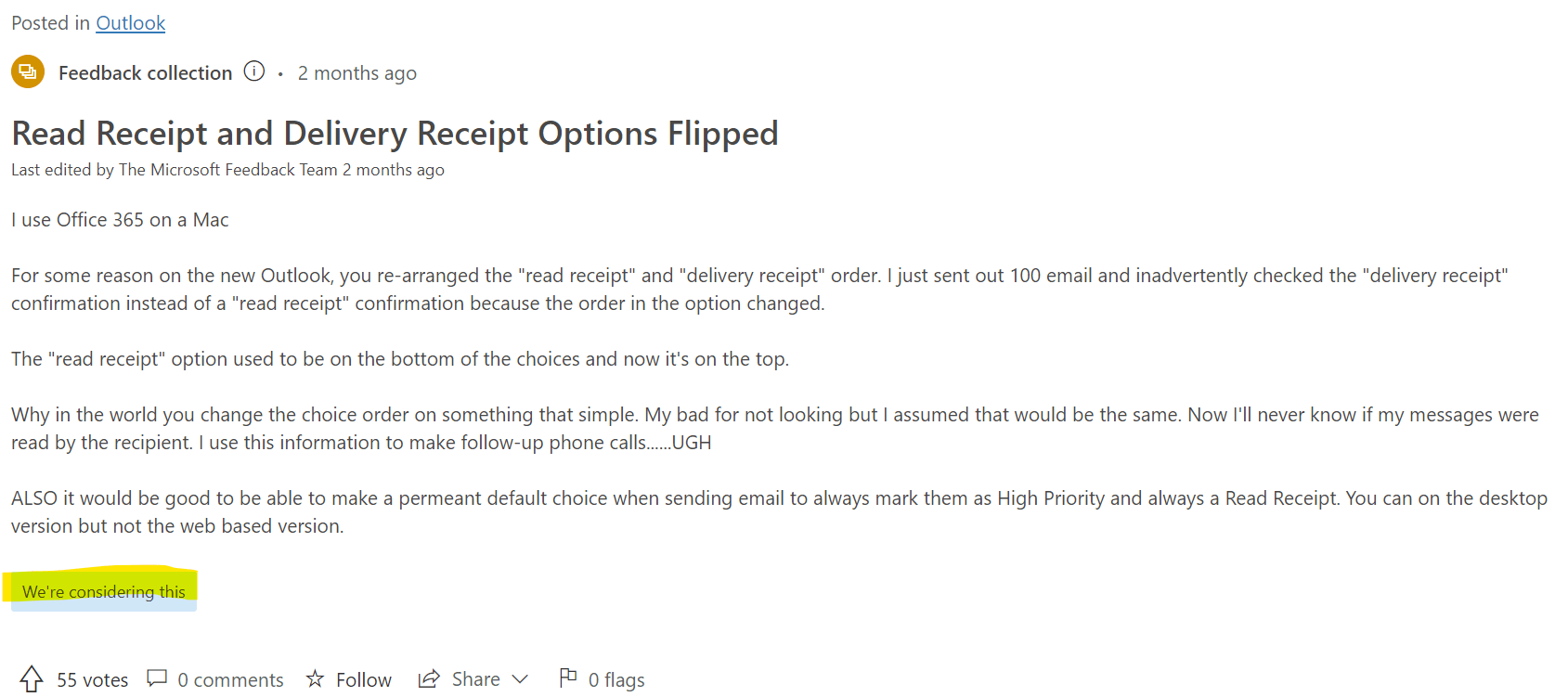The width and height of the screenshot is (1568, 697).
Task: Click the 0 flags text
Action: (616, 680)
